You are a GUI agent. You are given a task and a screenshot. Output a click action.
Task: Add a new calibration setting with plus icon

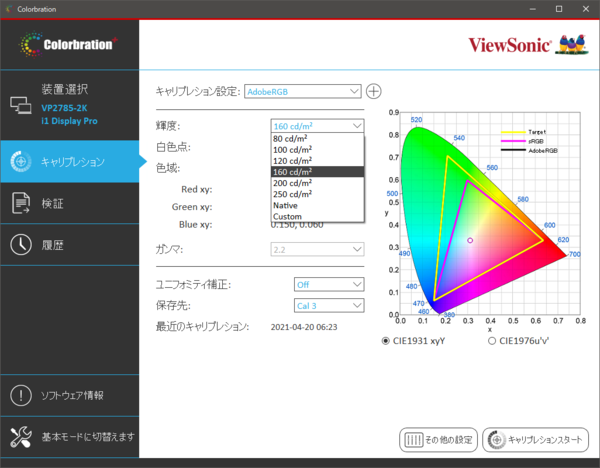tap(373, 91)
